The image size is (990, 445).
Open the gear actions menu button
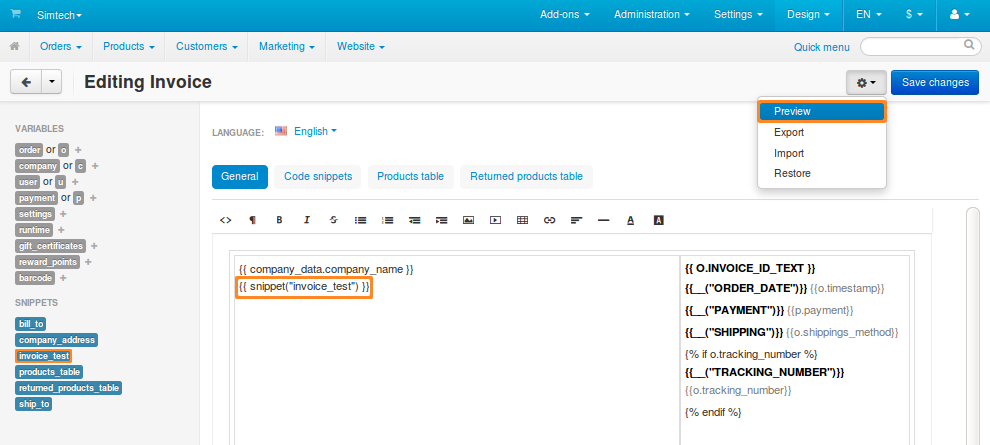[x=866, y=82]
